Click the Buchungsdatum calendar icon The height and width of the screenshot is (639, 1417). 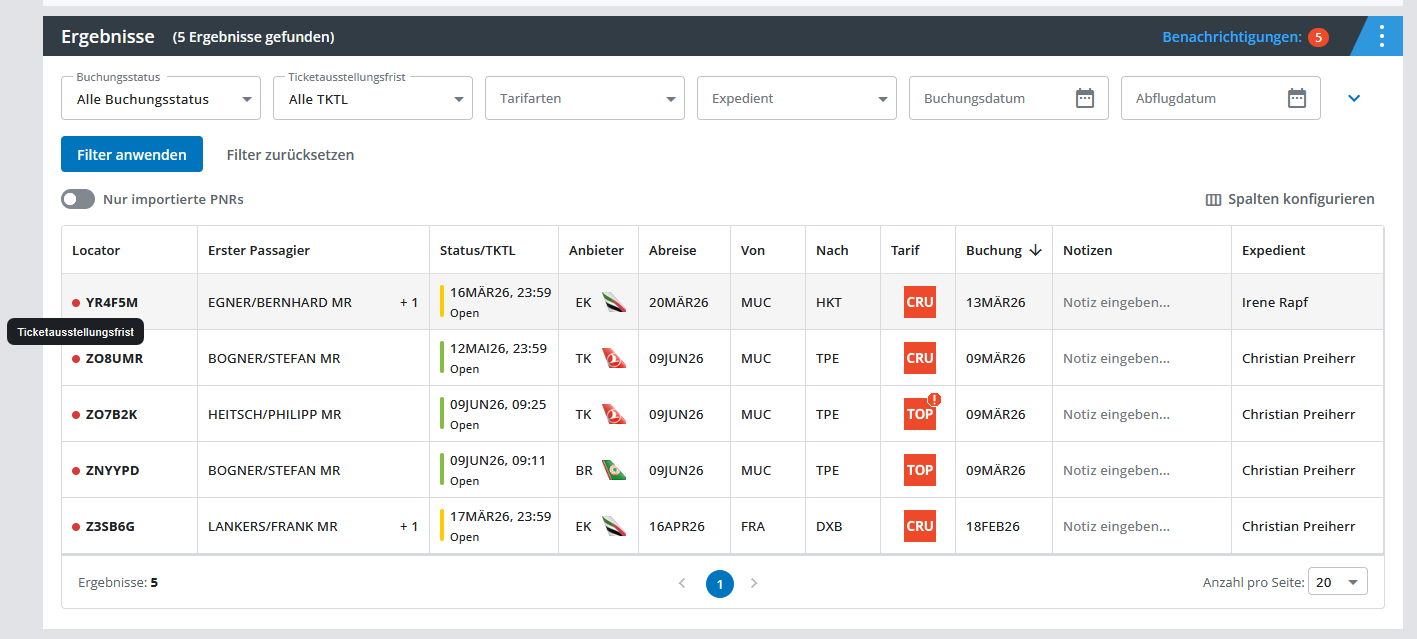[x=1084, y=98]
